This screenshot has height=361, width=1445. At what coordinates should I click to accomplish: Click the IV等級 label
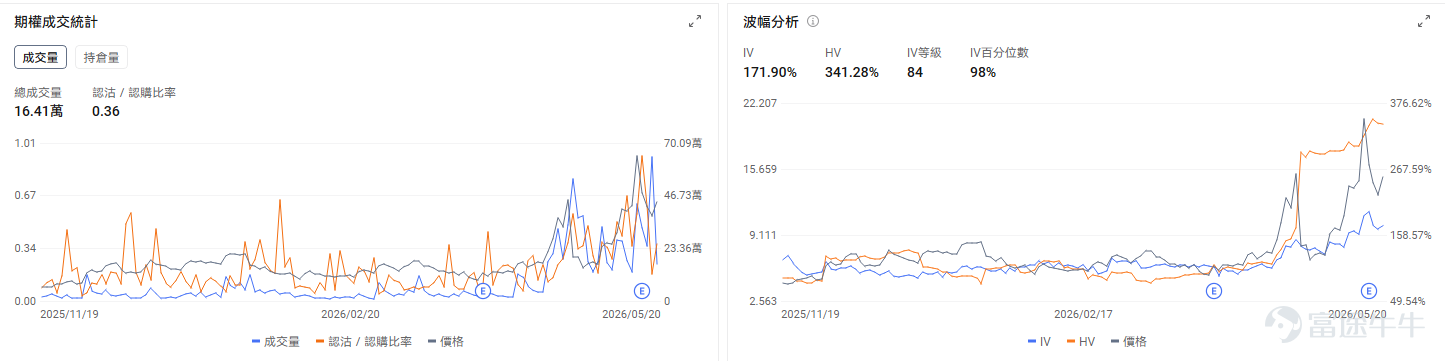click(924, 52)
